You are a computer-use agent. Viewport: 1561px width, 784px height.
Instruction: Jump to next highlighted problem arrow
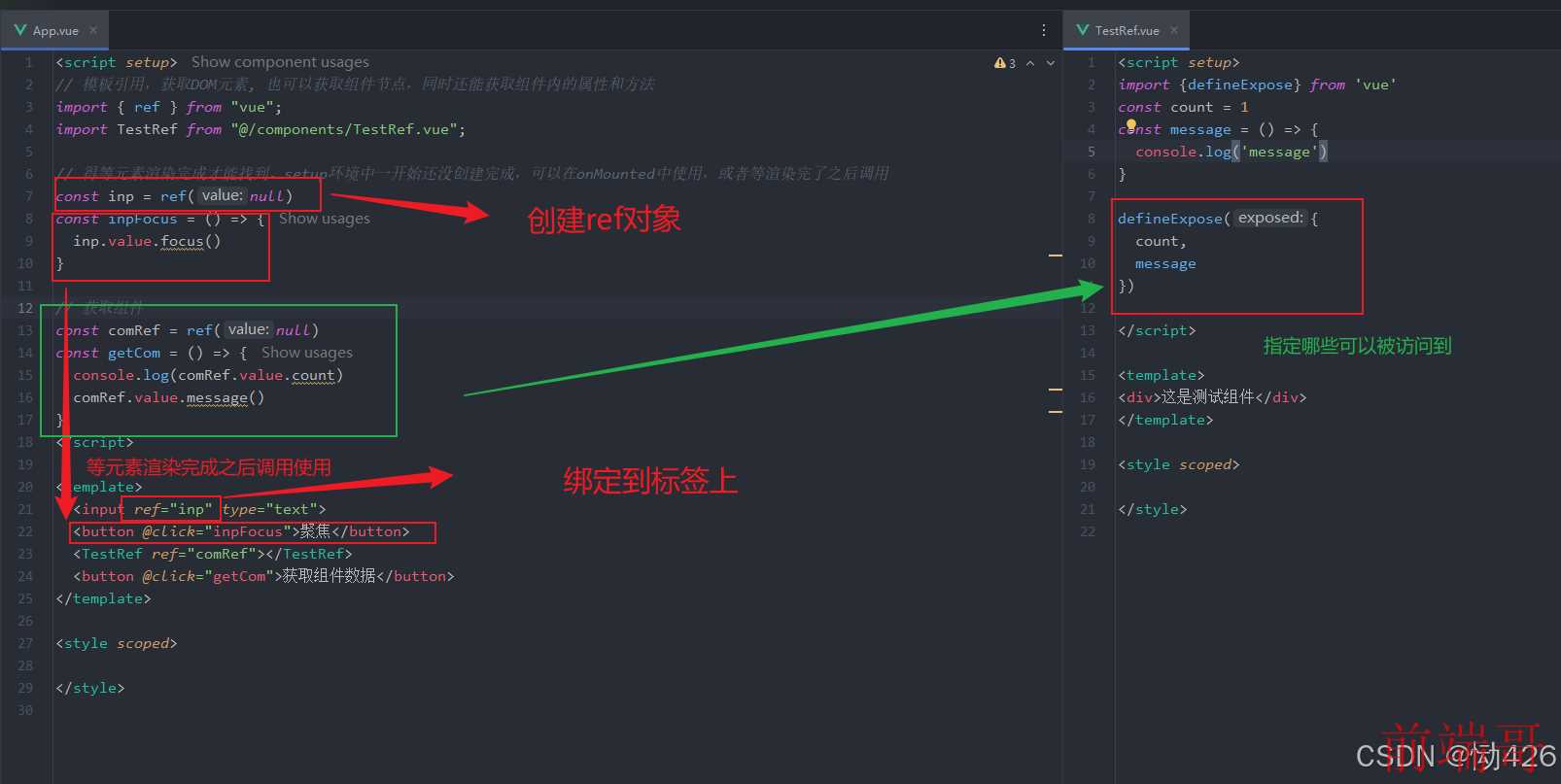click(x=1051, y=63)
